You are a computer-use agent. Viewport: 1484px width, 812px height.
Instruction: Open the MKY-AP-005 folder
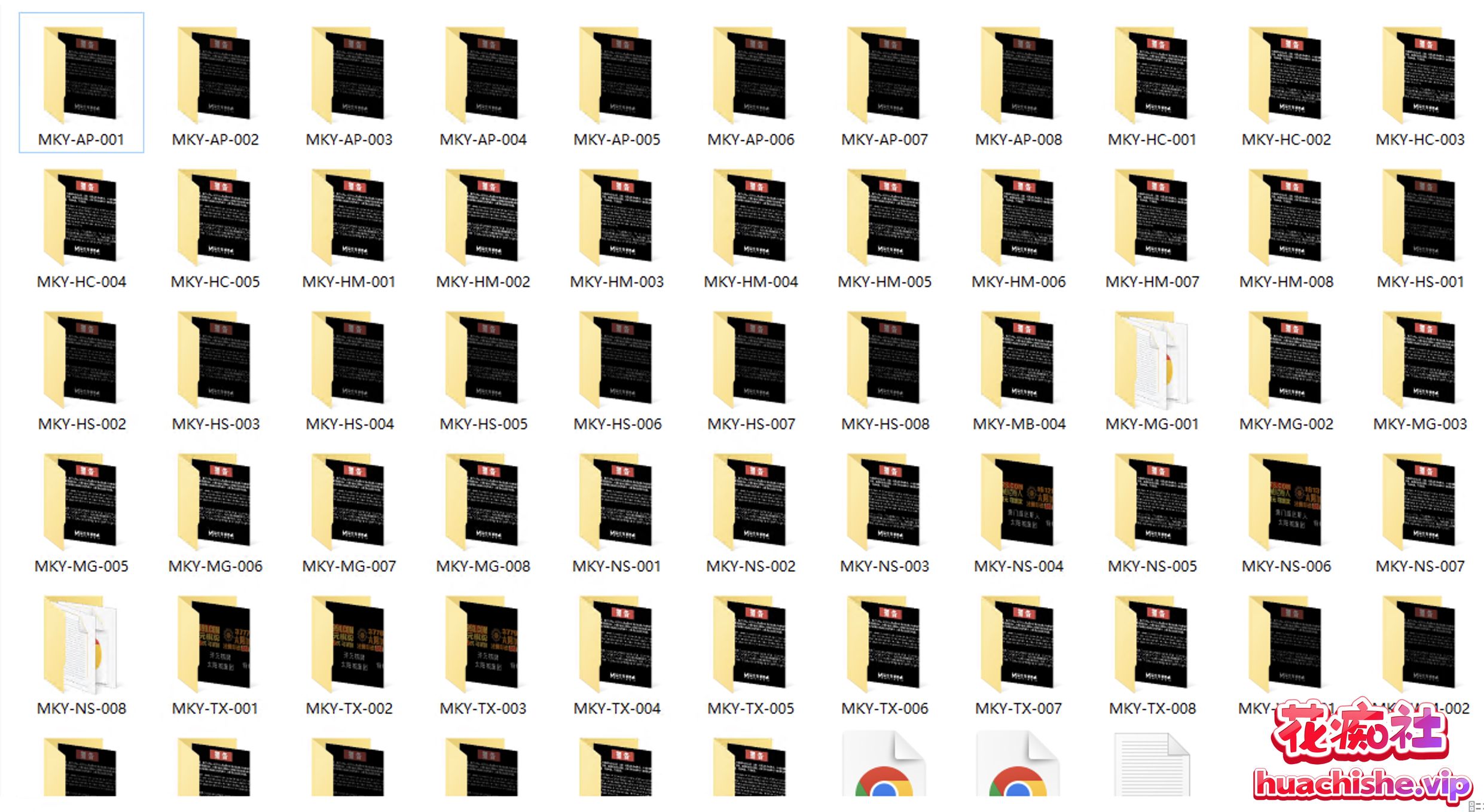(616, 76)
